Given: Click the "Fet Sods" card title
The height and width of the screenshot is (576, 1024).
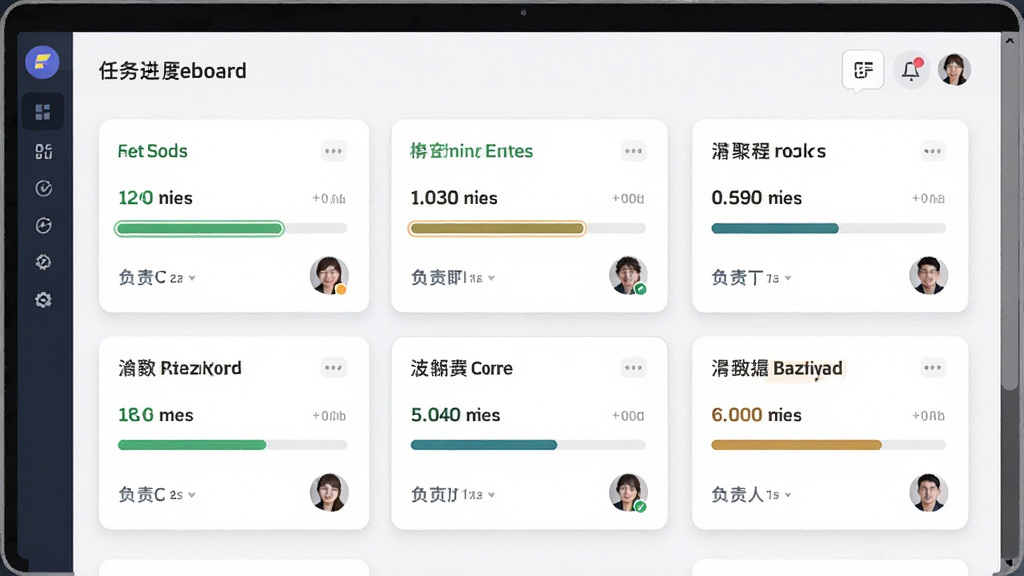Looking at the screenshot, I should point(153,151).
